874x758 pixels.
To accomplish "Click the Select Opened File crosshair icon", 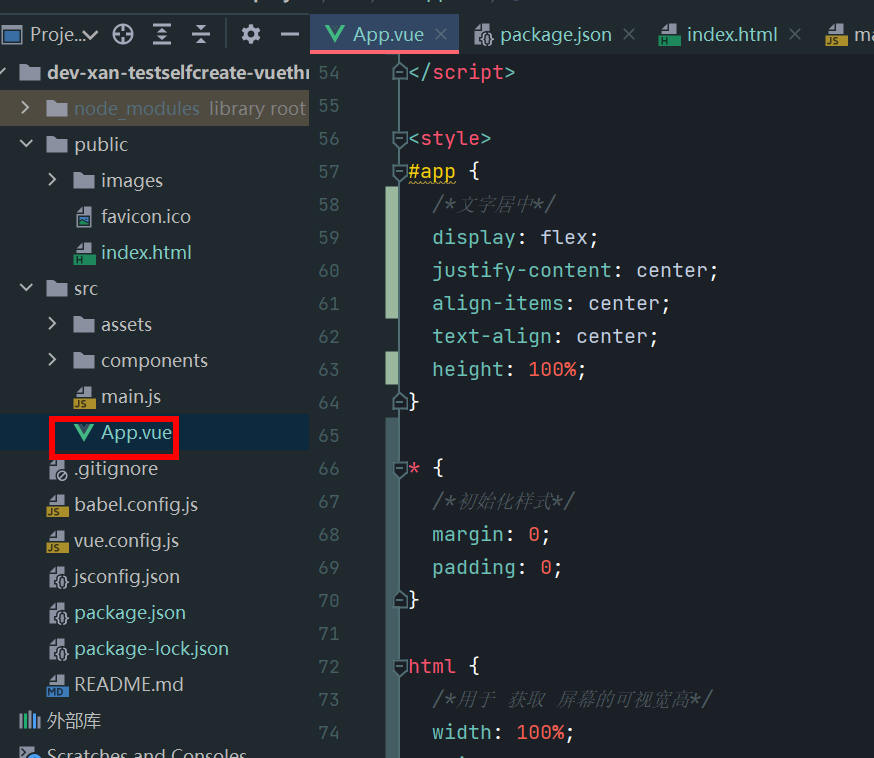I will point(122,34).
